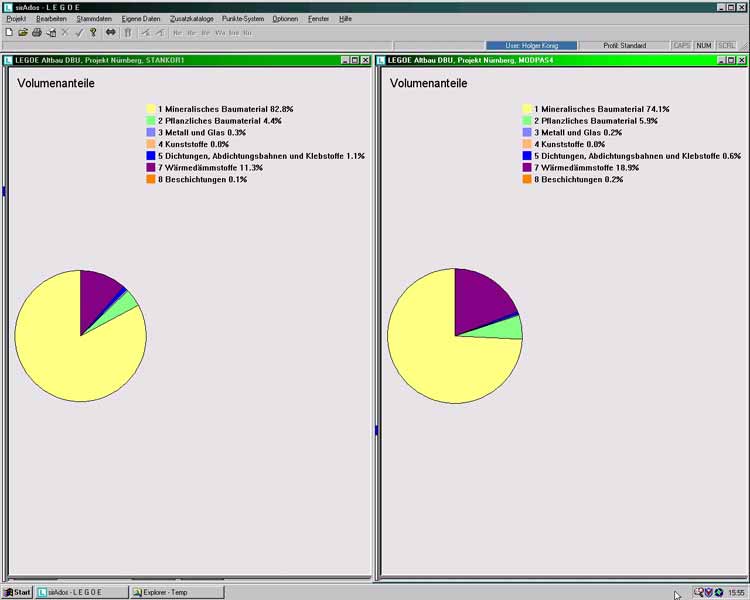Click the help question mark toolbar icon
Viewport: 750px width, 600px height.
(93, 32)
